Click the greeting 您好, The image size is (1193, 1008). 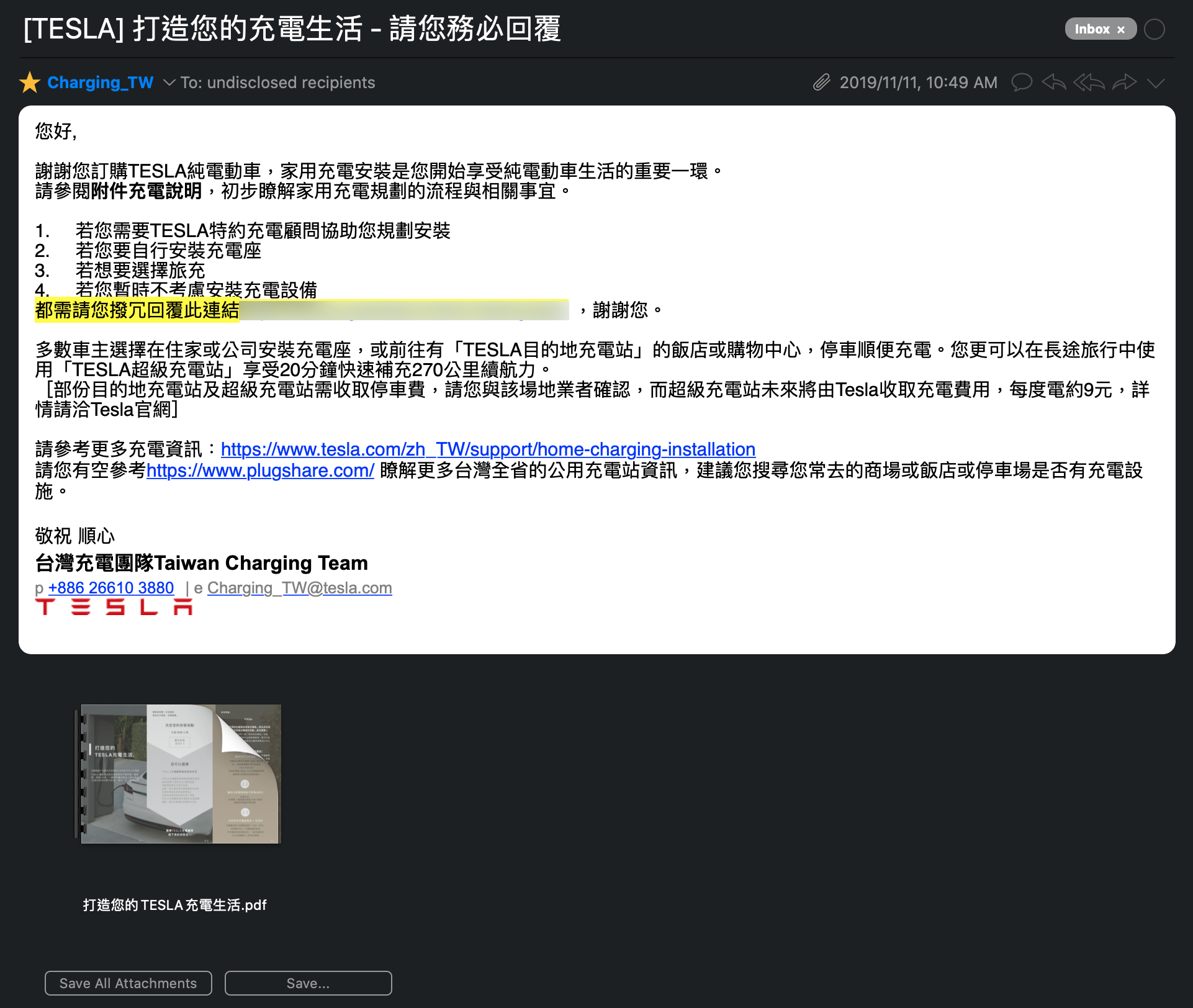coord(56,132)
